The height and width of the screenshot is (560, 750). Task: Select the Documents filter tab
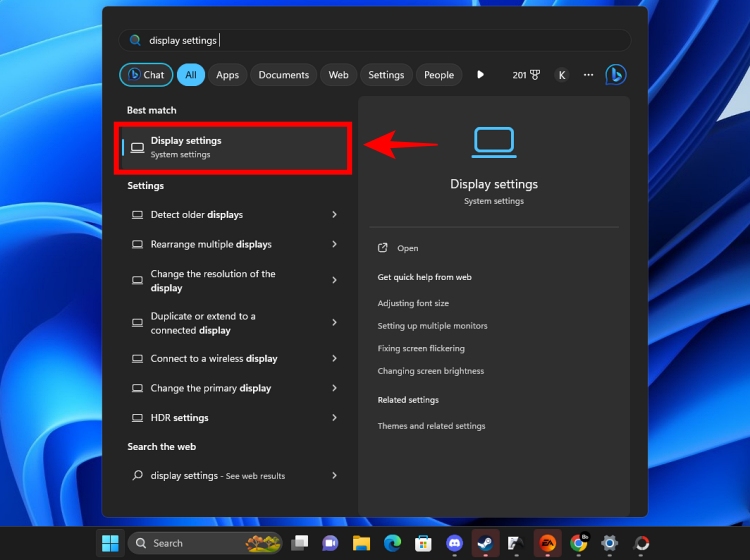coord(284,75)
